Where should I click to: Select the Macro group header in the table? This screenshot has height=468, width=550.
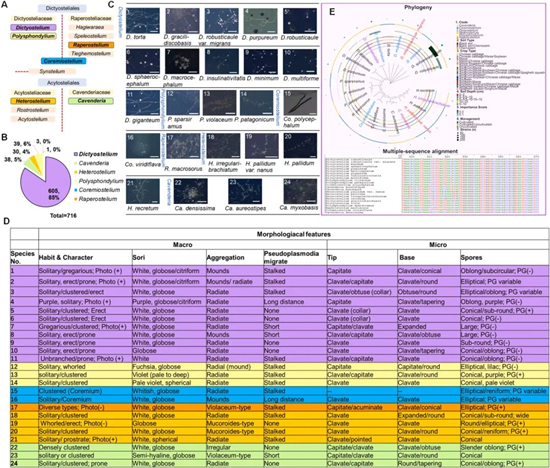(x=182, y=245)
